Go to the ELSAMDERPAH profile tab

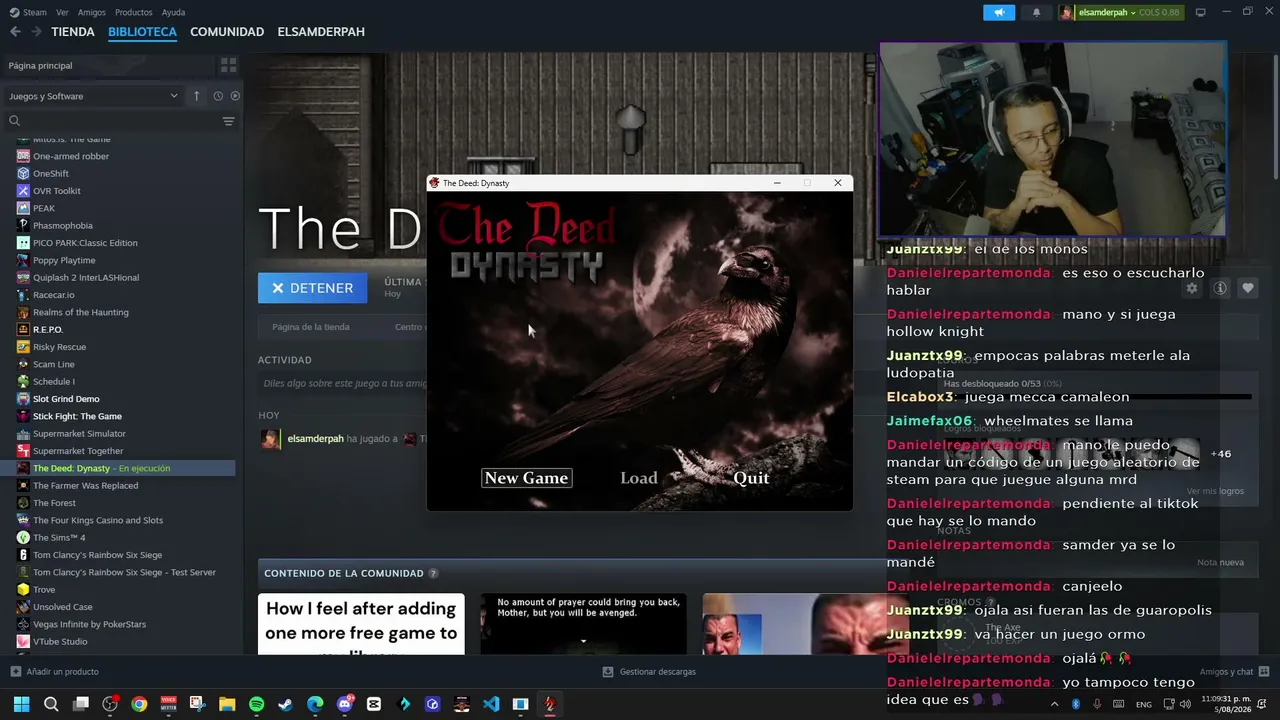point(321,32)
